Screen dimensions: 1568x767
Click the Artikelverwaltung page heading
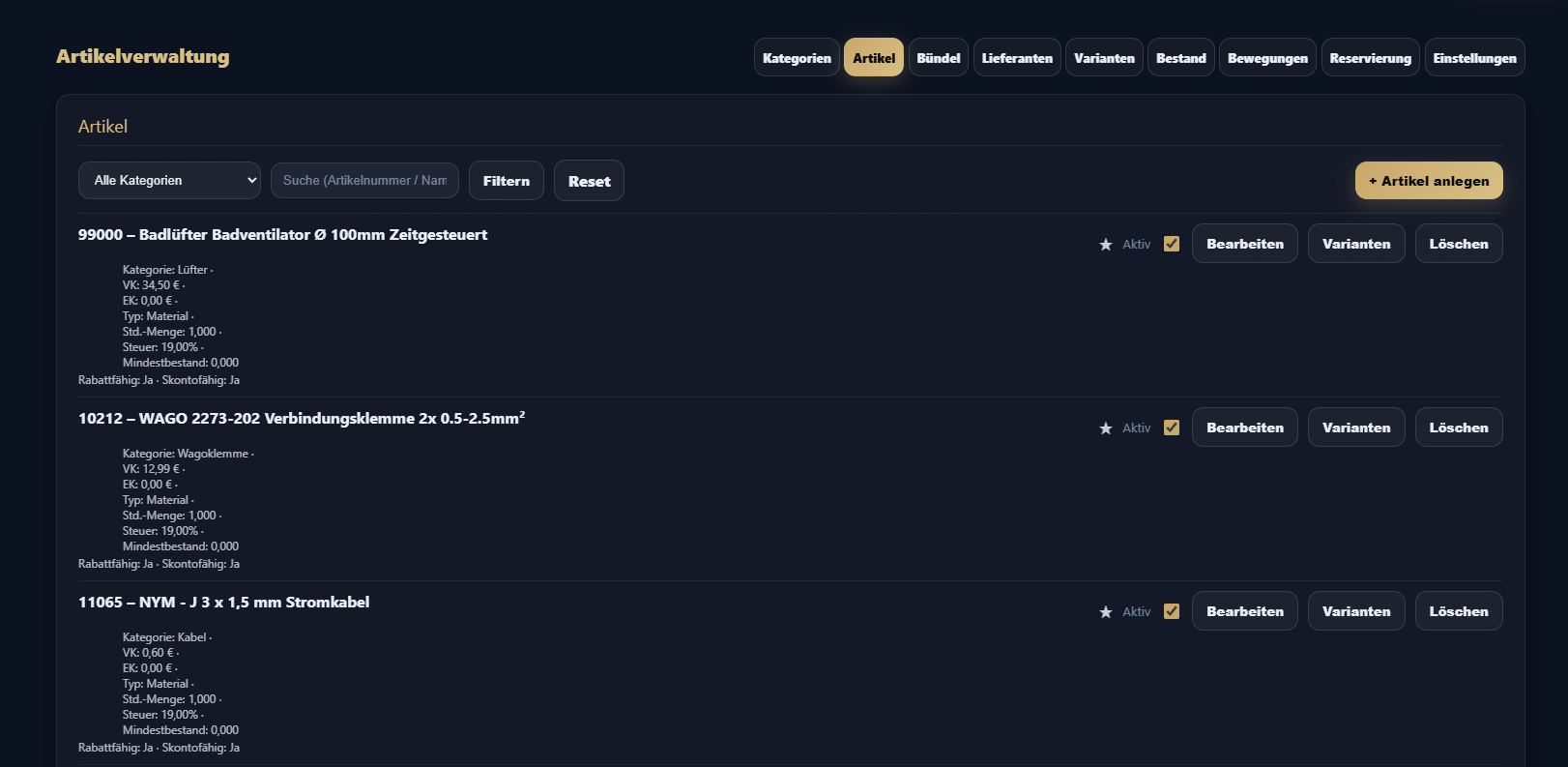point(143,56)
